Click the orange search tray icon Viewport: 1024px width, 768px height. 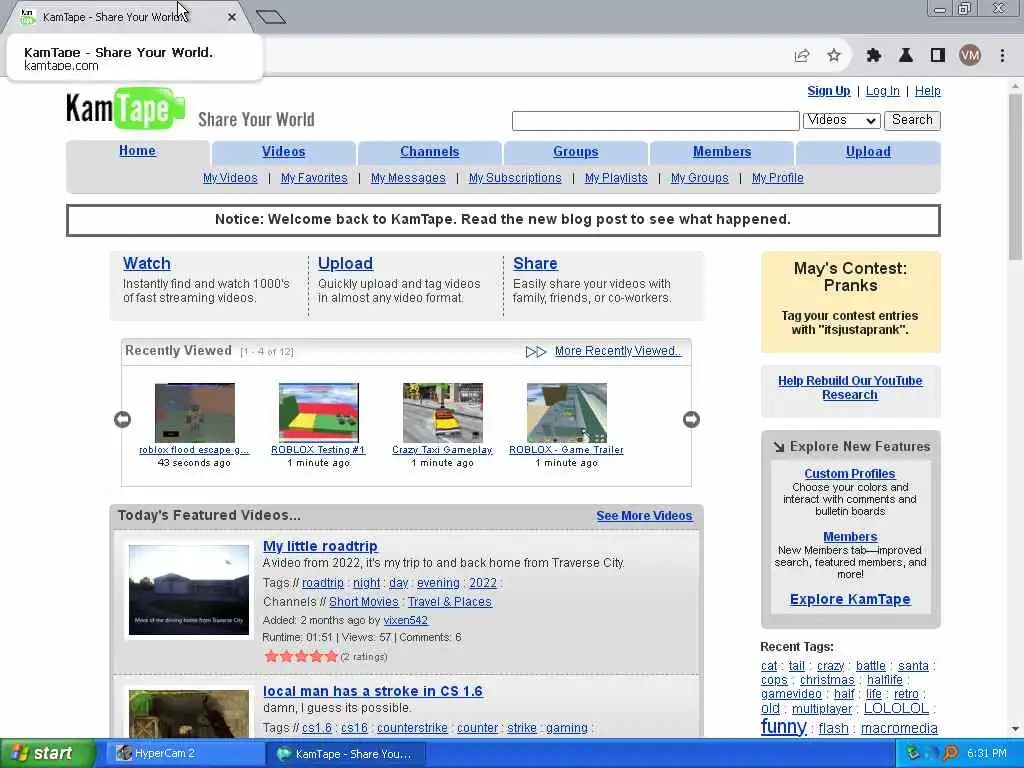point(951,754)
